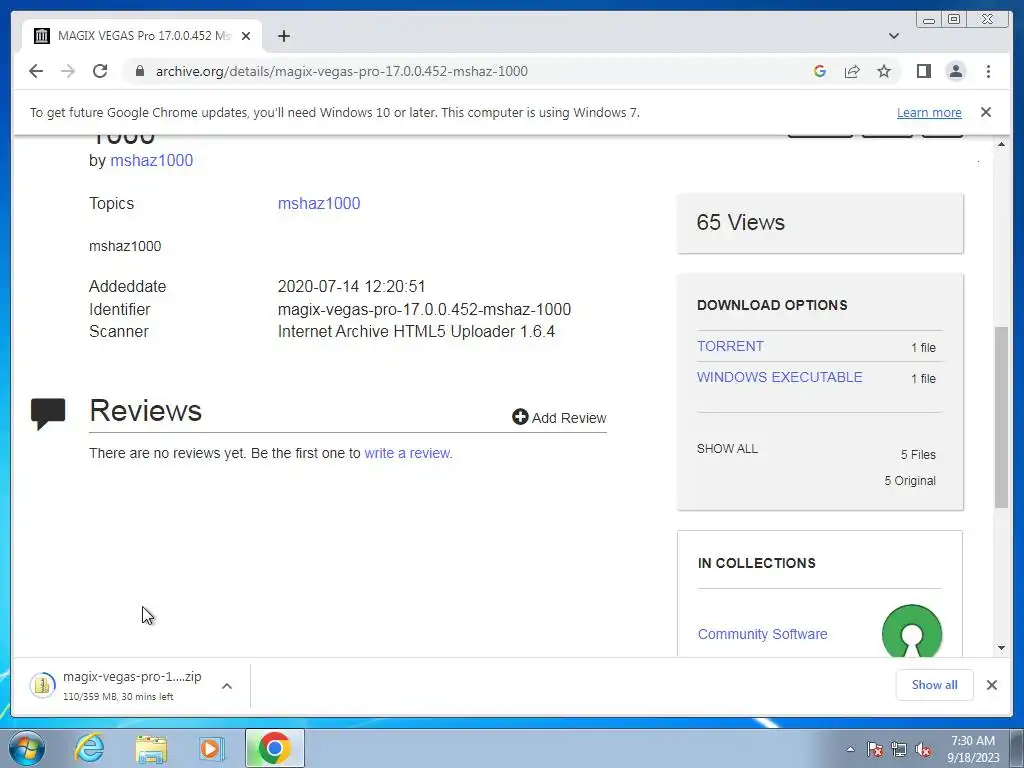Click the muted volume tray icon
The width and height of the screenshot is (1024, 768).
(923, 749)
